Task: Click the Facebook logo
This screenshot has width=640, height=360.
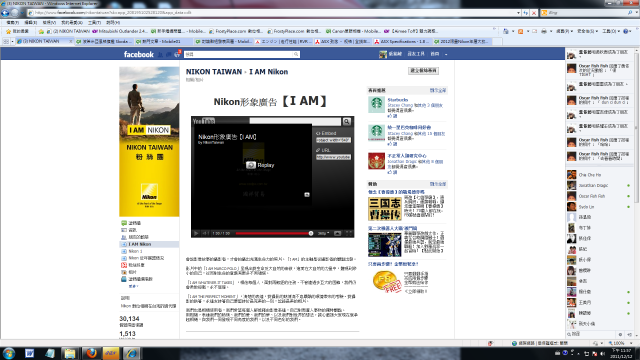Action: (x=139, y=54)
